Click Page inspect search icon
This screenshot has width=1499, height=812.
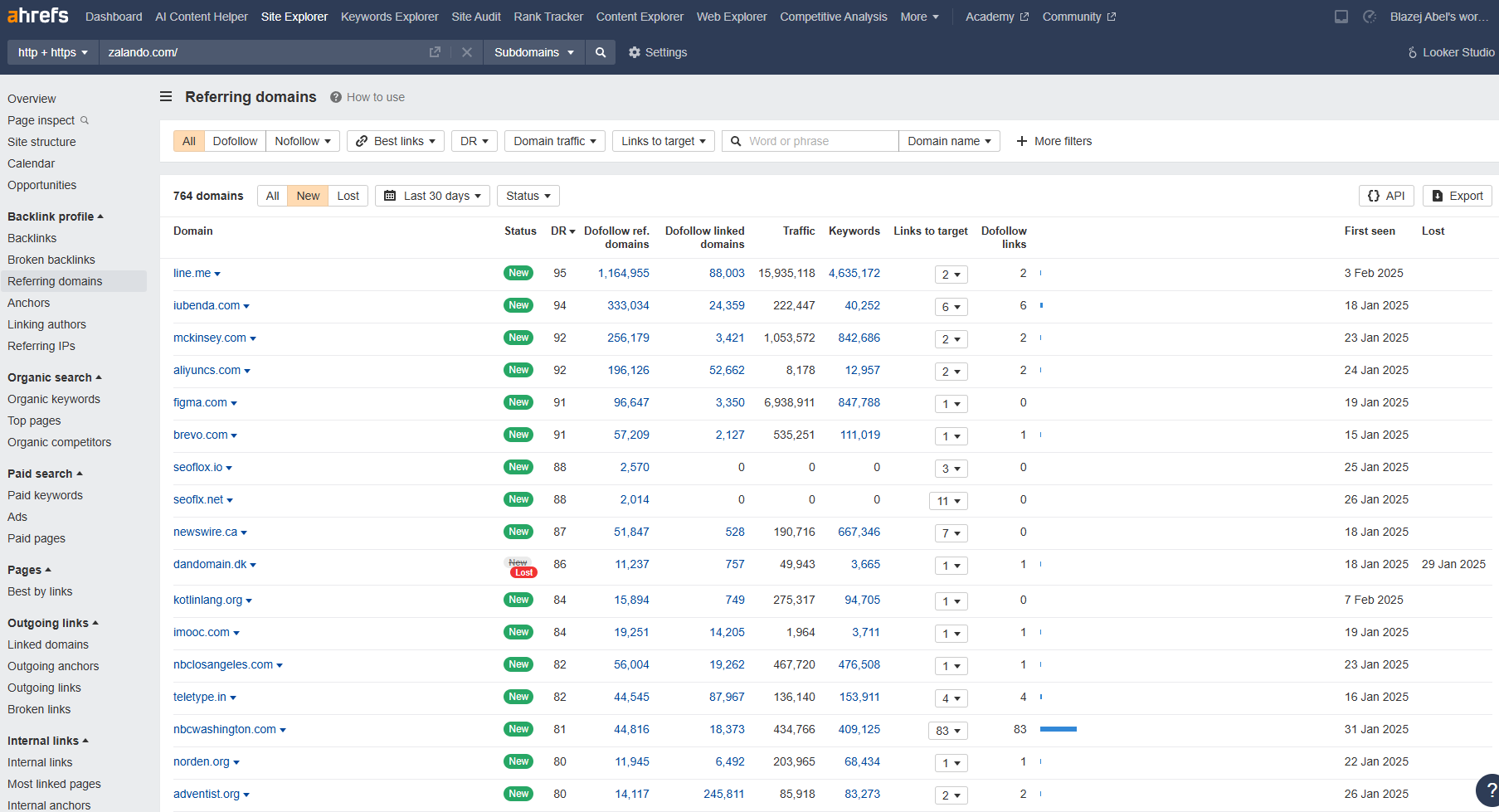[84, 120]
